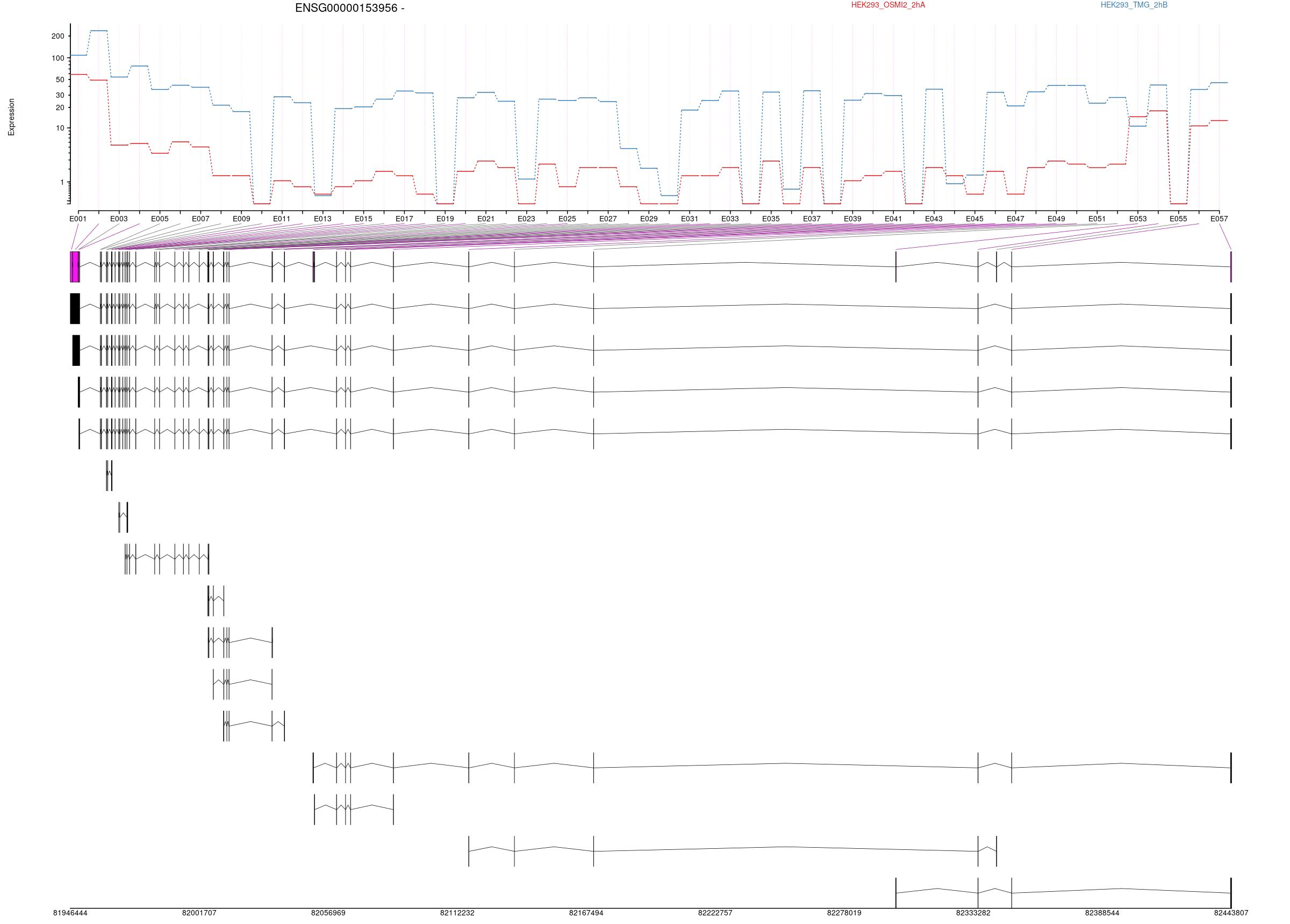Viewport: 1290px width, 924px height.
Task: Click exon label E051
Action: click(1097, 219)
